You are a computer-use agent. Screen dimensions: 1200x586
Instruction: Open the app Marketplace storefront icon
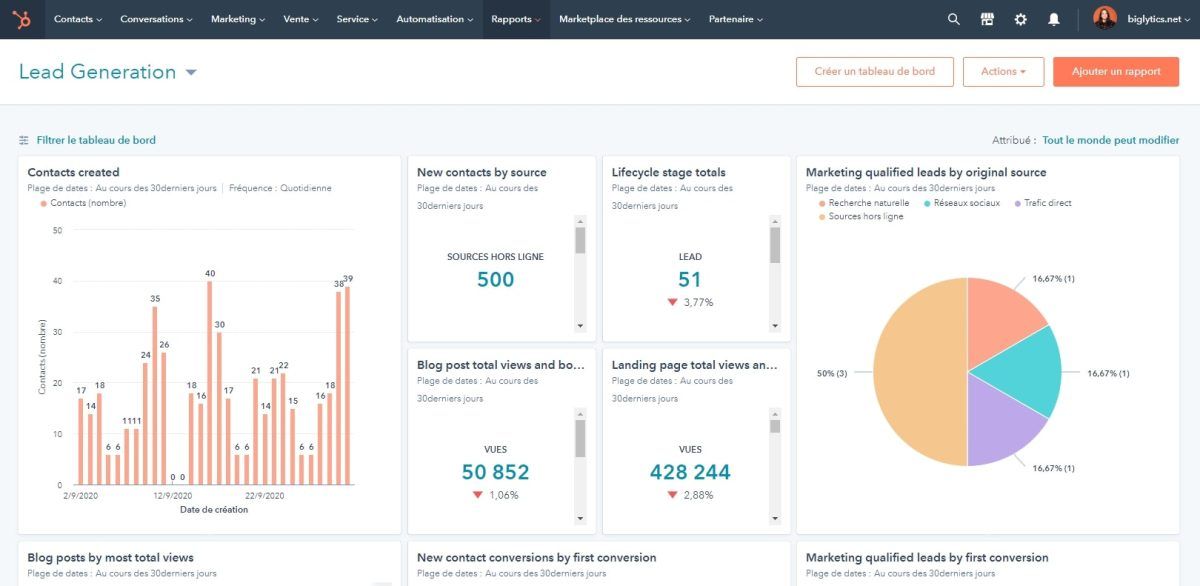tap(987, 18)
